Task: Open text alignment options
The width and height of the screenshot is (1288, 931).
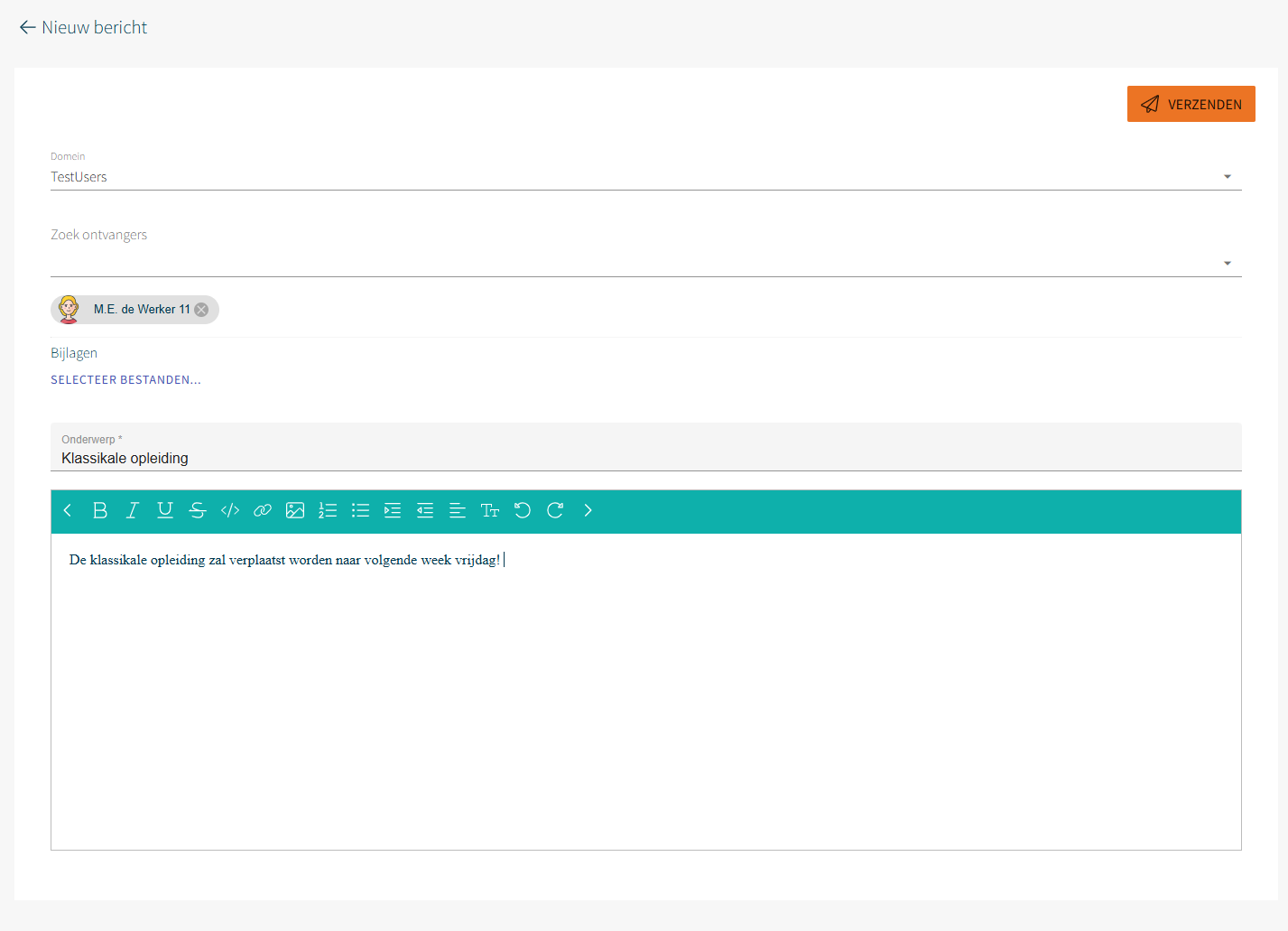Action: [x=458, y=510]
